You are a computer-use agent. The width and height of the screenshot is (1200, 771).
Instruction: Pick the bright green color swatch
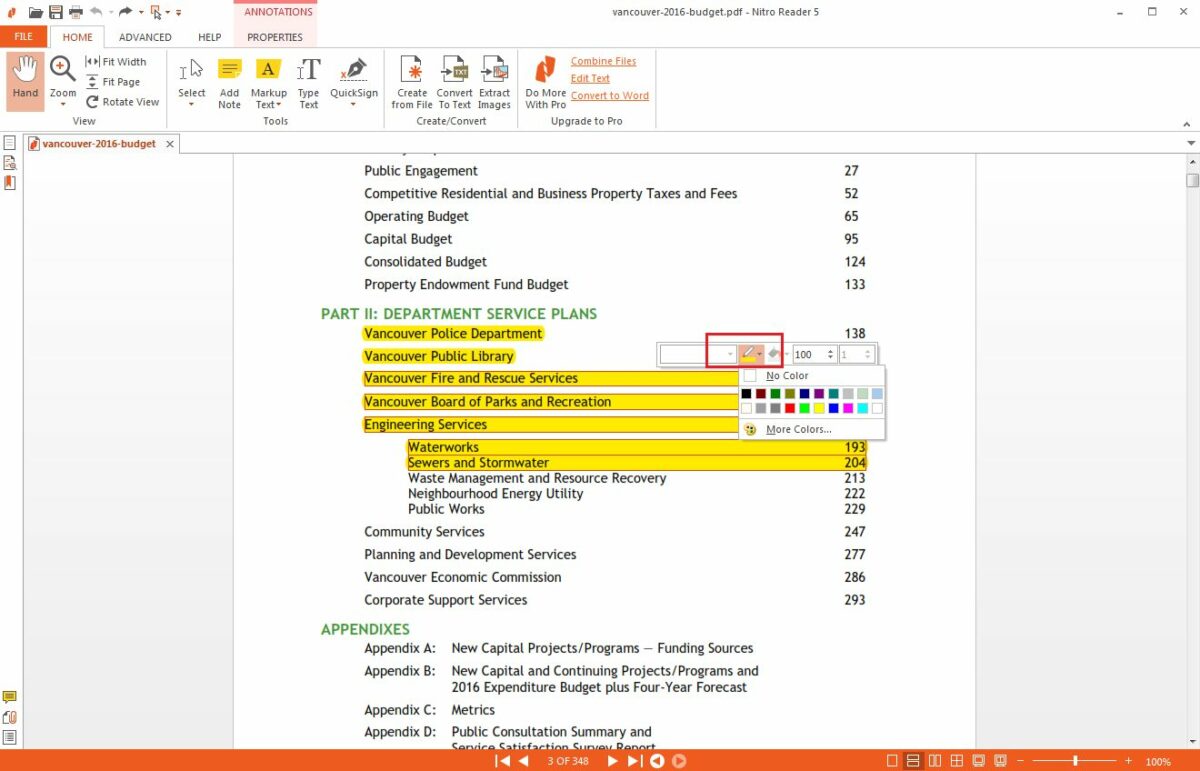click(805, 408)
